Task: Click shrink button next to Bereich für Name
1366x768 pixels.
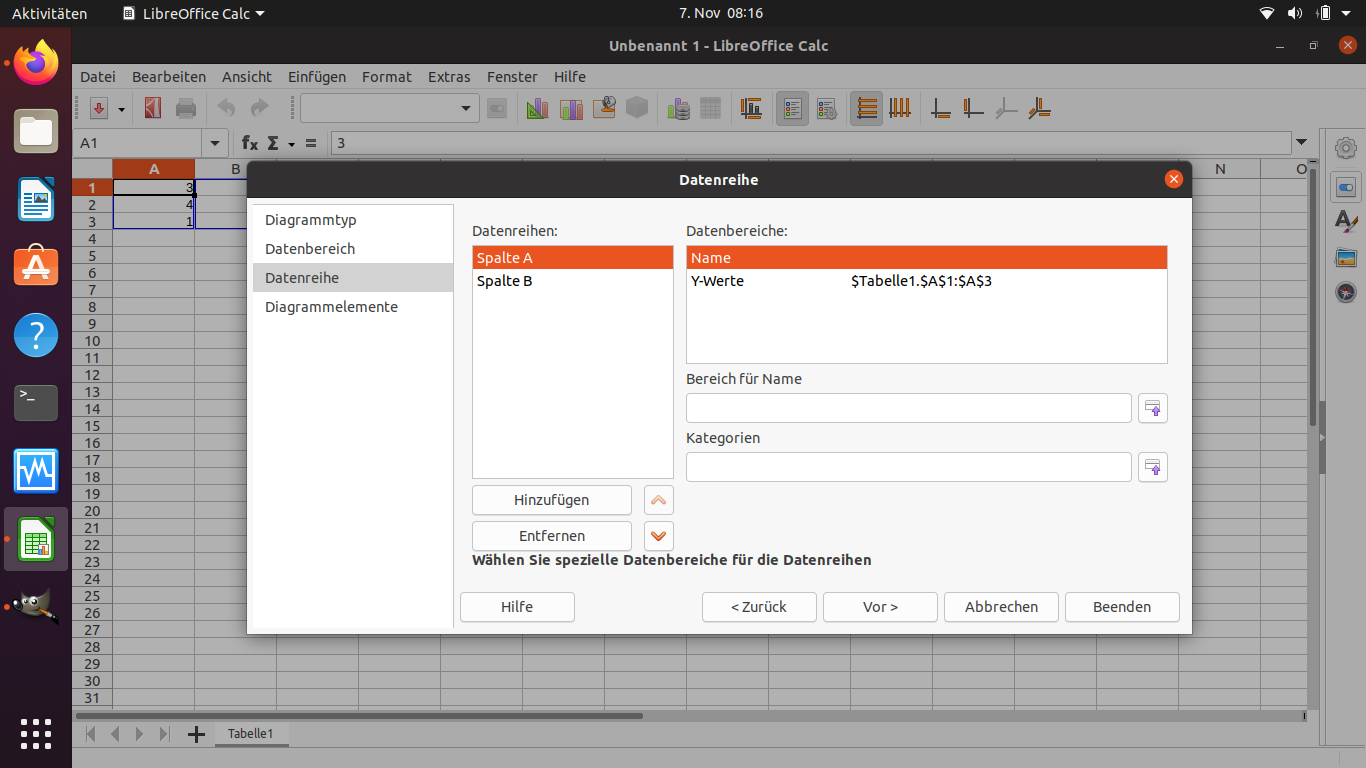Action: tap(1153, 408)
